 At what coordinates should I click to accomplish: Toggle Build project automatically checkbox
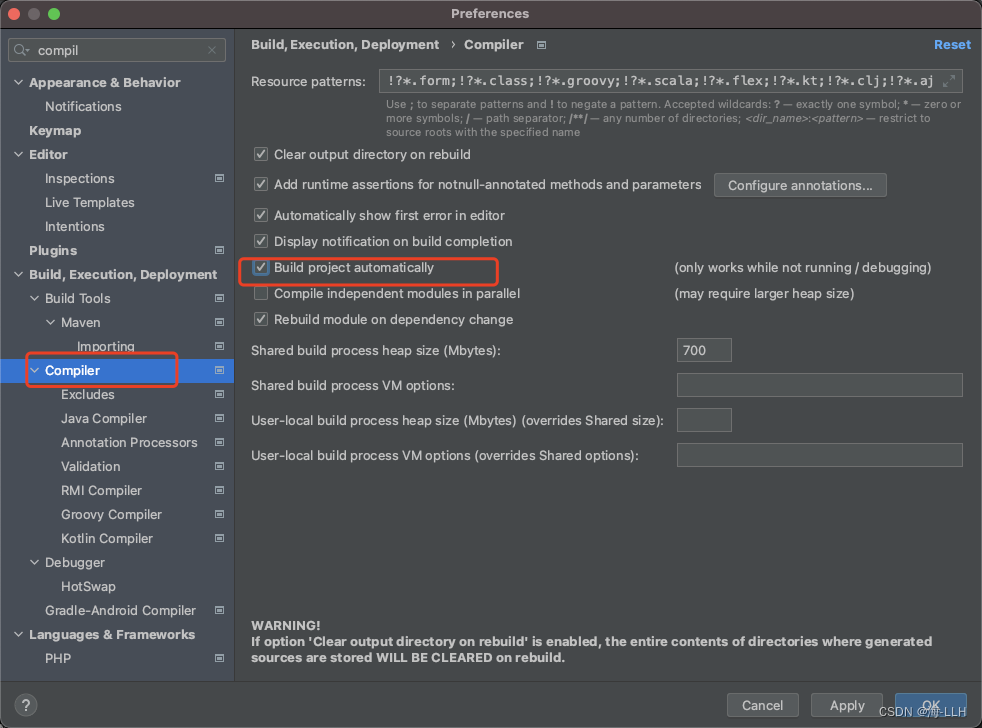[x=261, y=268]
